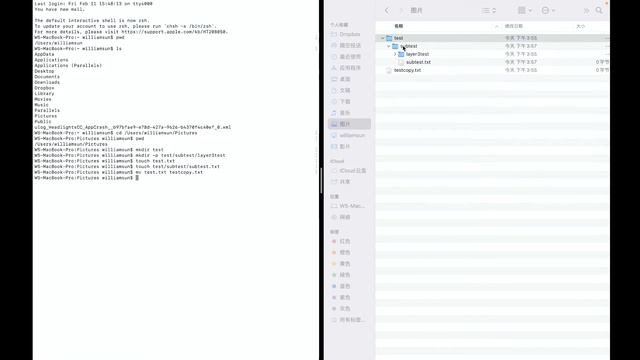The image size is (640, 360).
Task: Open 隔空投送 (AirDrop) in sidebar
Action: [x=349, y=45]
